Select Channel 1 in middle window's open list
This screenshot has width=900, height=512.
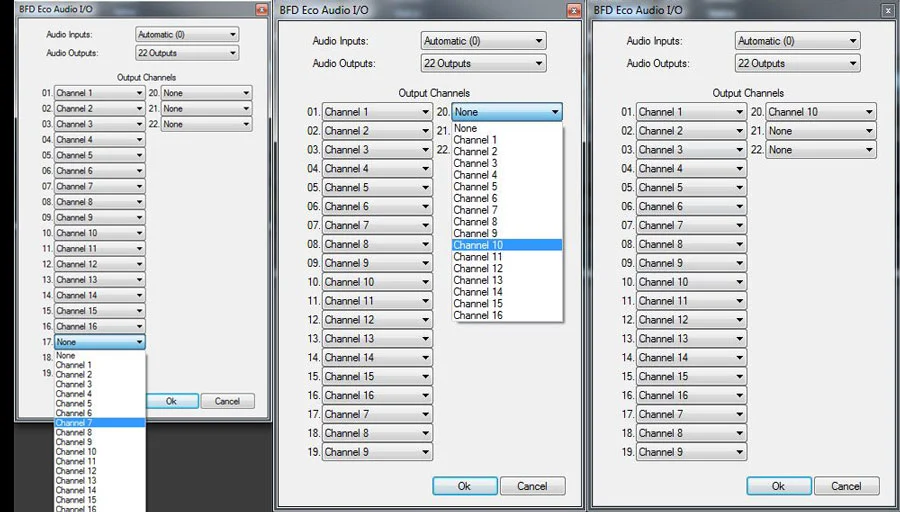point(507,139)
